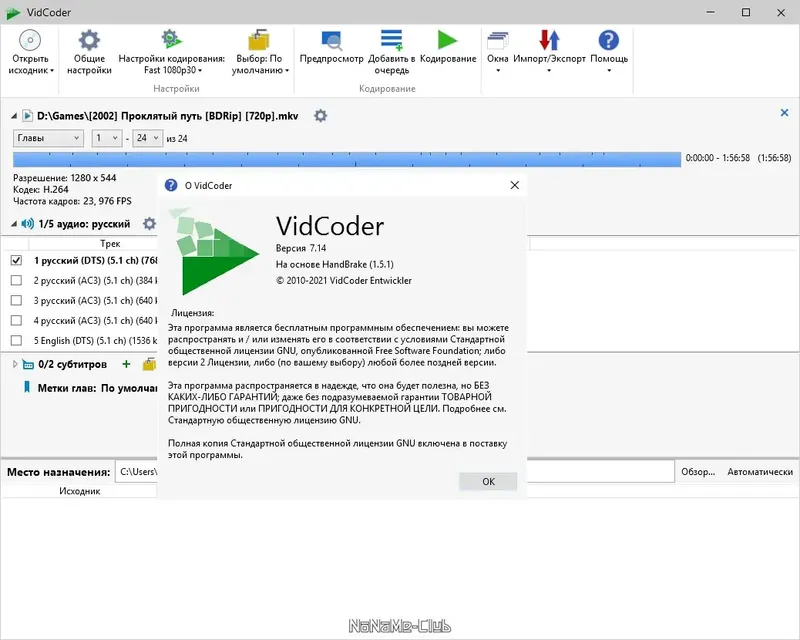Open Preview magnifier icon
The height and width of the screenshot is (640, 800).
click(x=332, y=40)
